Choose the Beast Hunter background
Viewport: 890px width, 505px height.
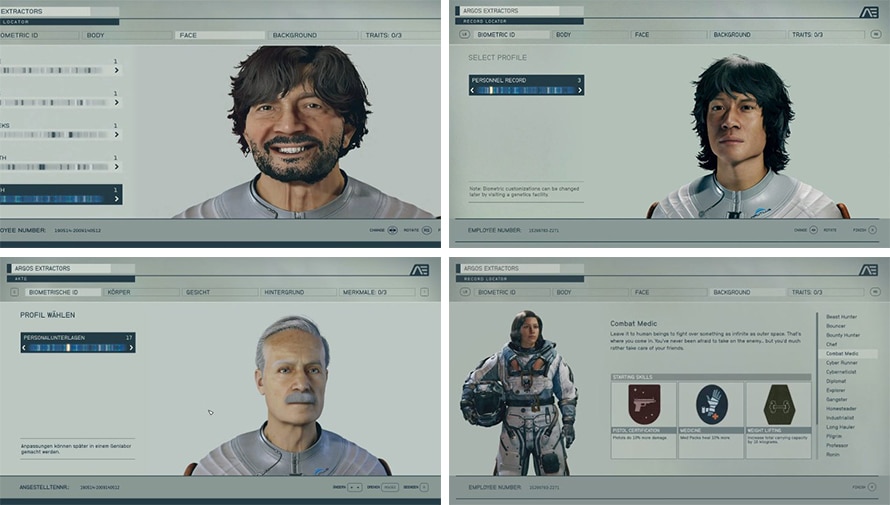coord(841,317)
